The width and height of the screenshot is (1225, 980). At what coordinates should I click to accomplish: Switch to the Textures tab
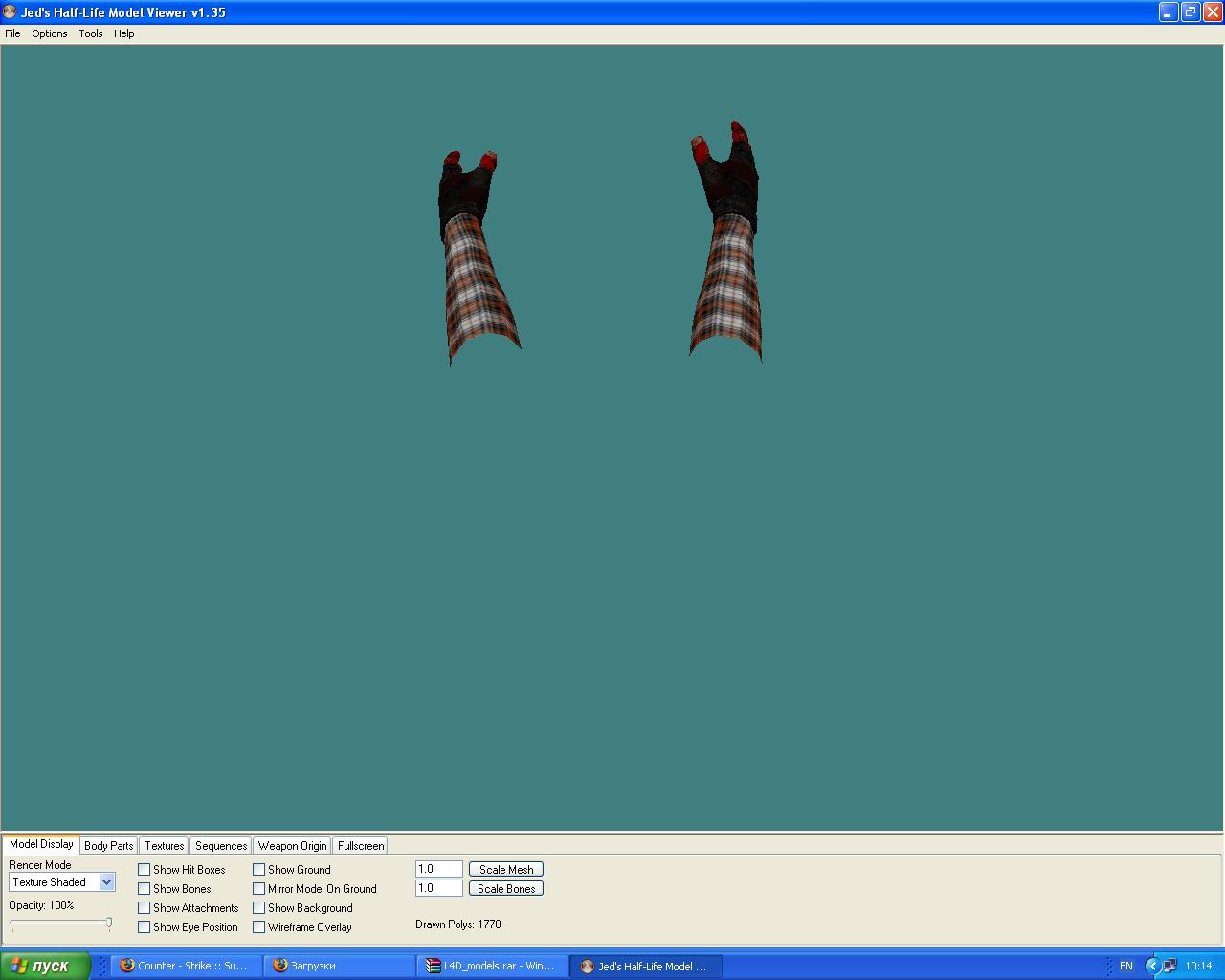pos(165,846)
